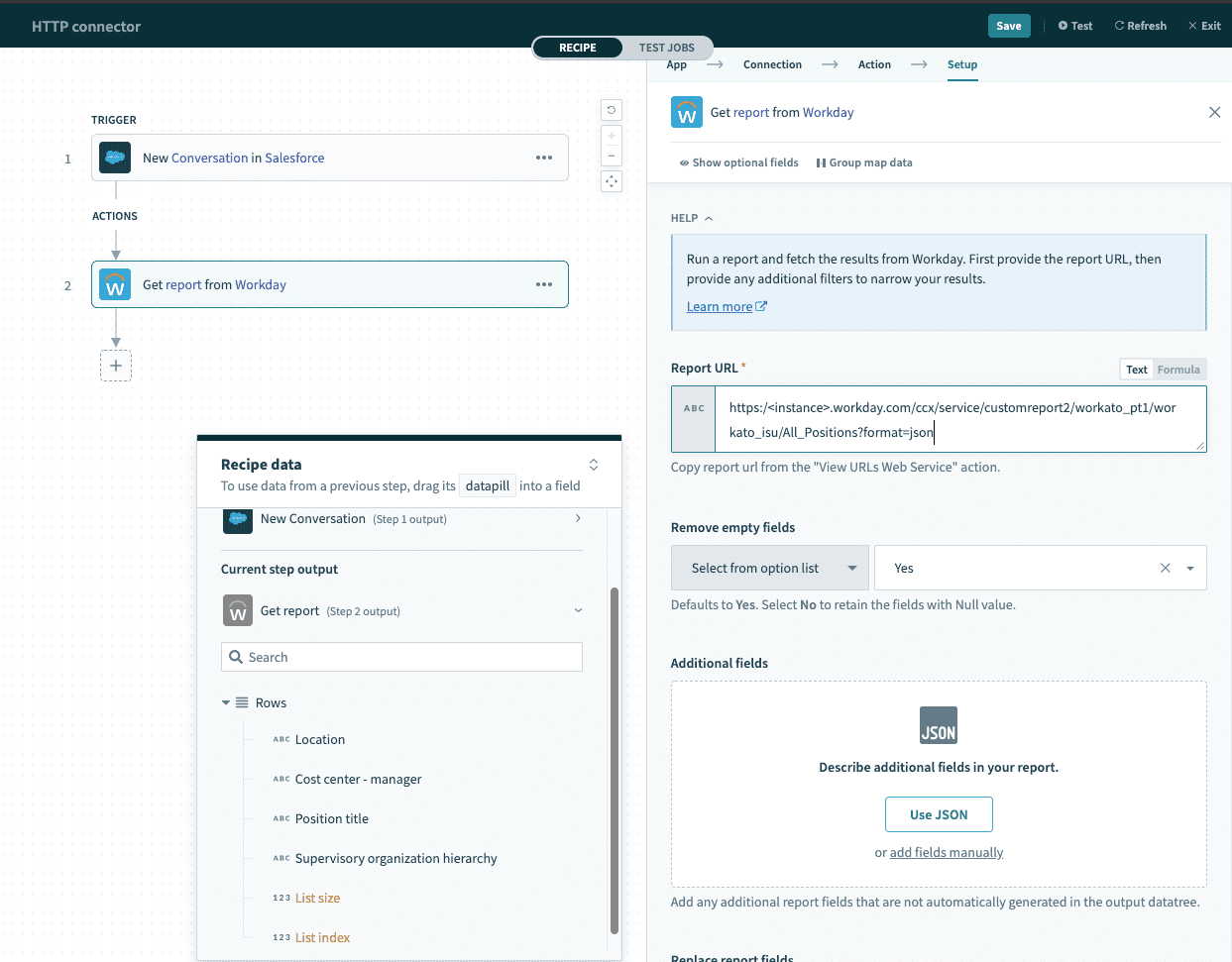Go to the Action tab
Screen dimensions: 1232x962
873,64
